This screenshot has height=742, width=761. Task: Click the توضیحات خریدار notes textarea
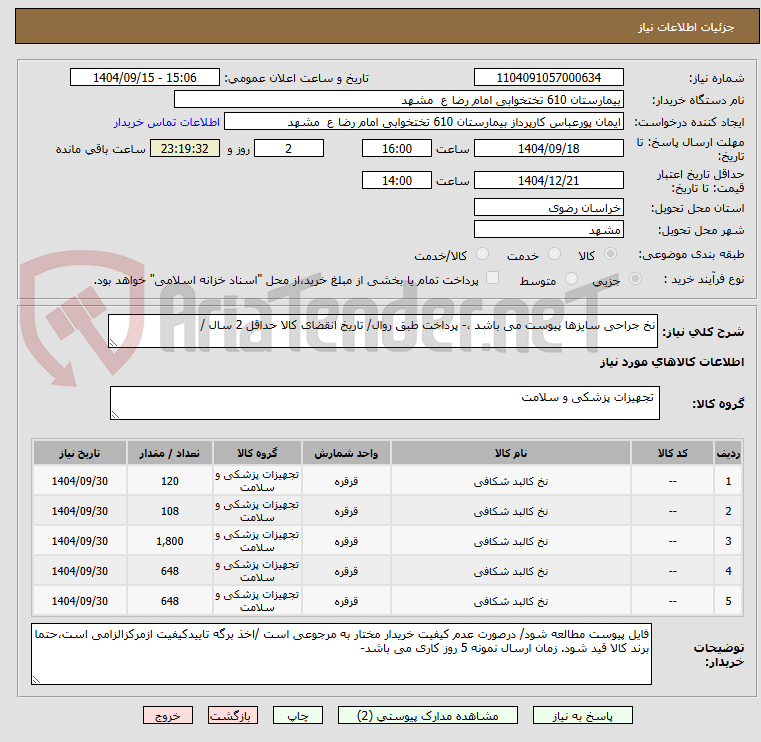pyautogui.click(x=341, y=654)
